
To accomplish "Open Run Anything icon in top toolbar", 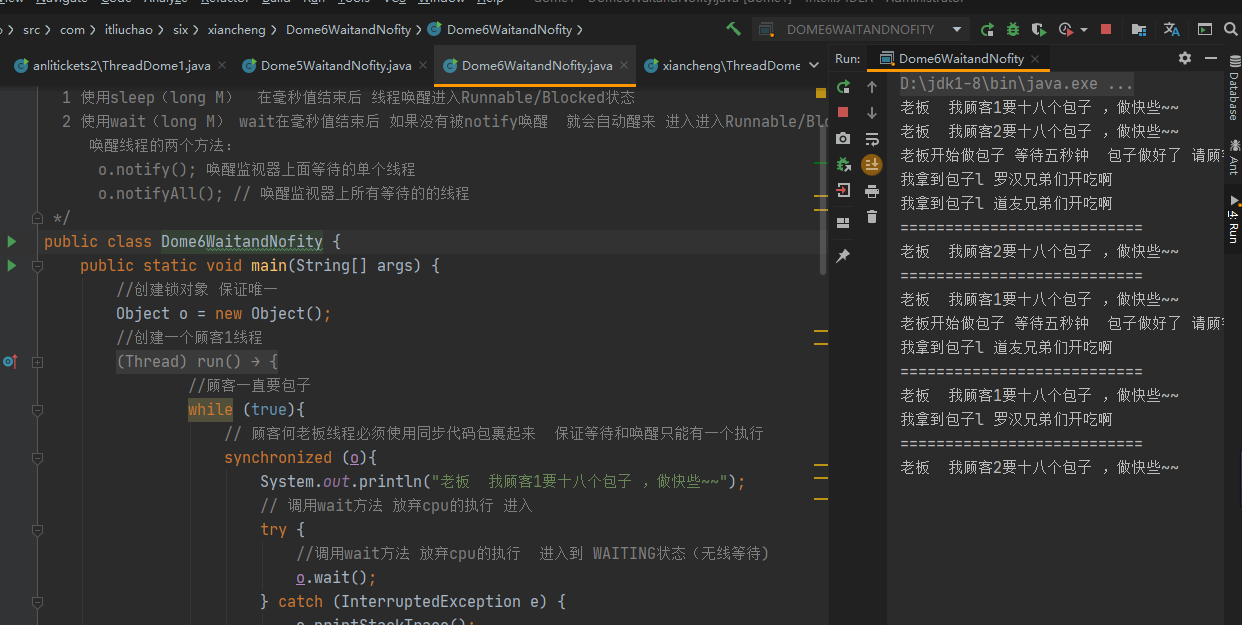I will [x=1205, y=30].
